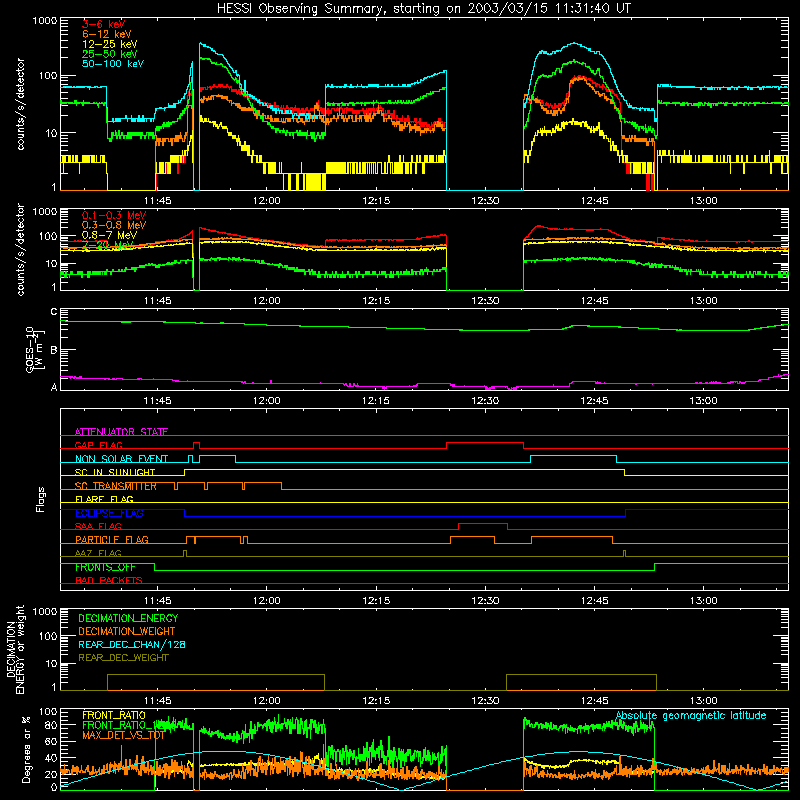The image size is (800, 800).
Task: Click the green 7-20 MeV legend label
Action: (x=108, y=245)
